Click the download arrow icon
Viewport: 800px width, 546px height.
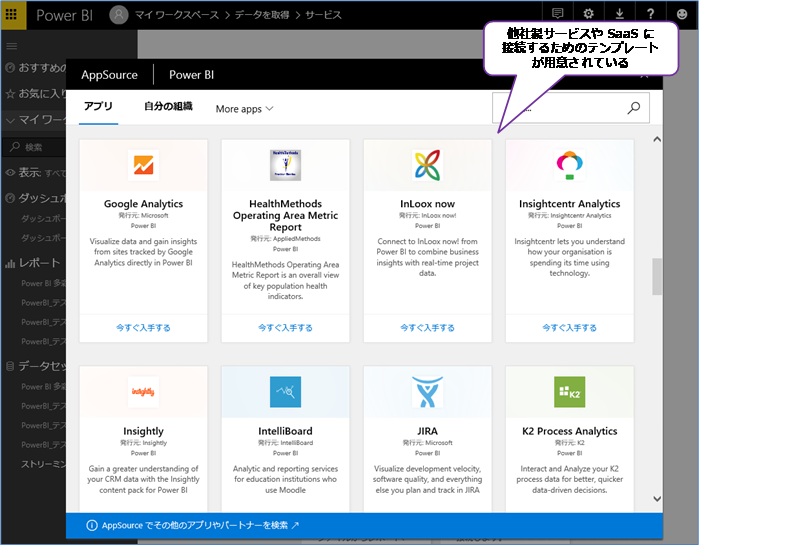[619, 14]
